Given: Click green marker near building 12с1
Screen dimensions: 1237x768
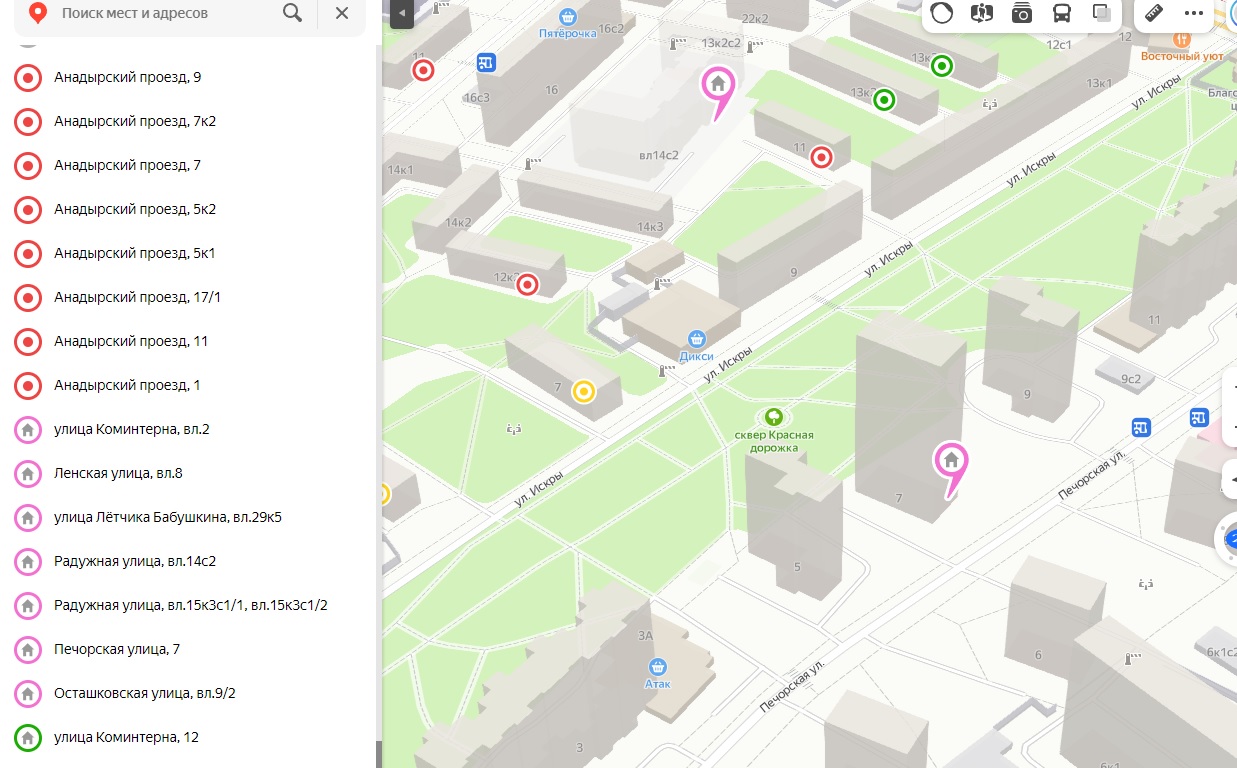Looking at the screenshot, I should point(941,67).
